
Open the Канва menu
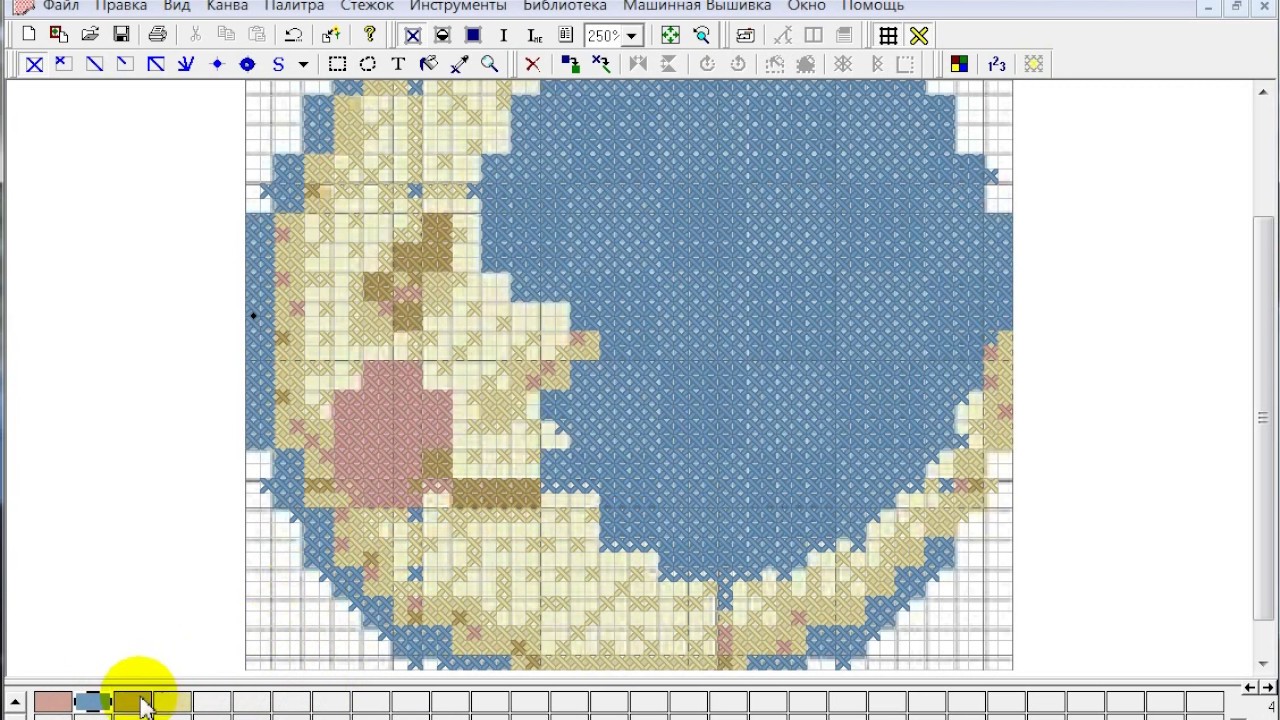point(227,6)
